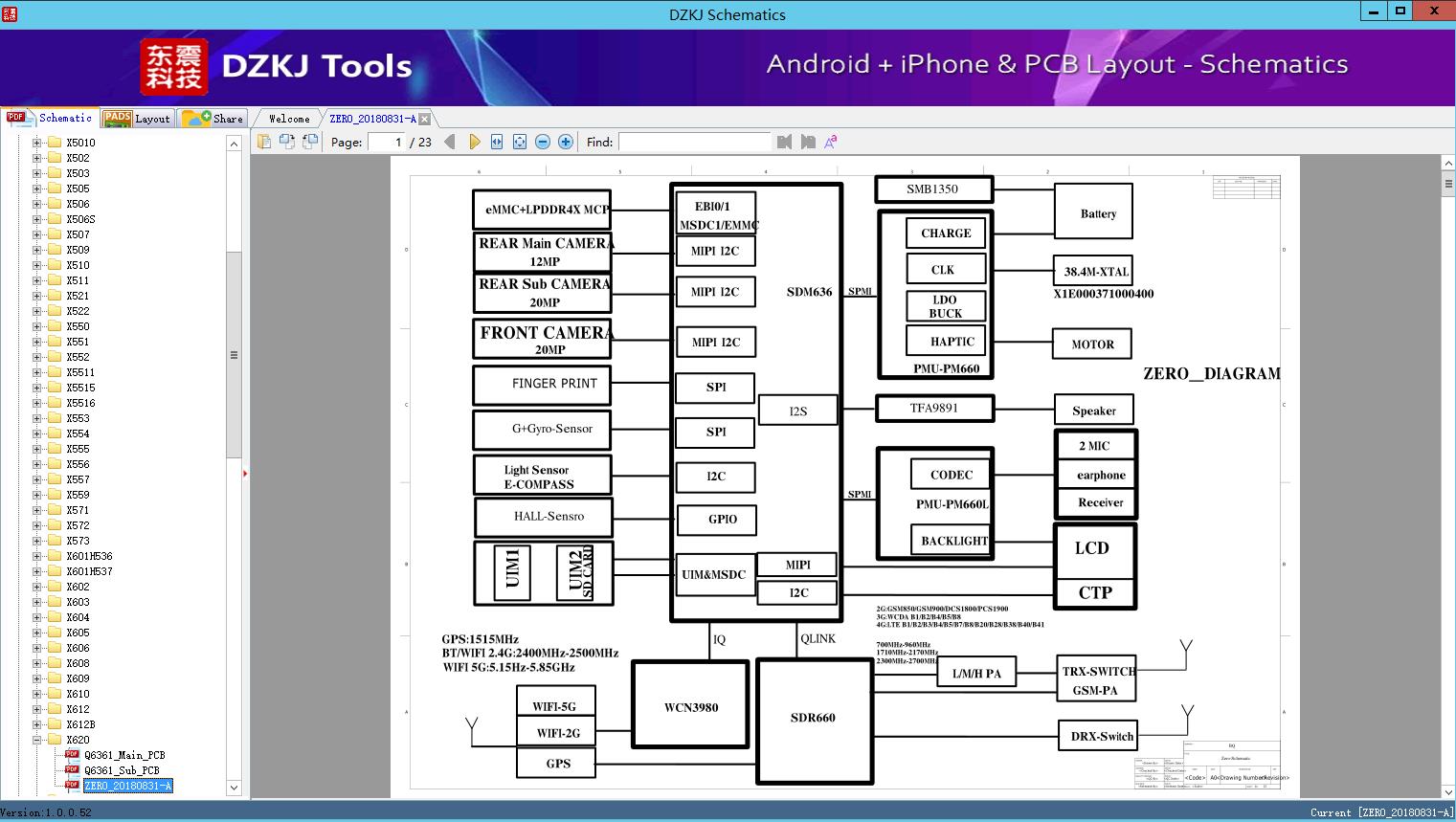Click the X601H536 folder icon
Viewport: 1456px width, 822px height.
[x=55, y=556]
